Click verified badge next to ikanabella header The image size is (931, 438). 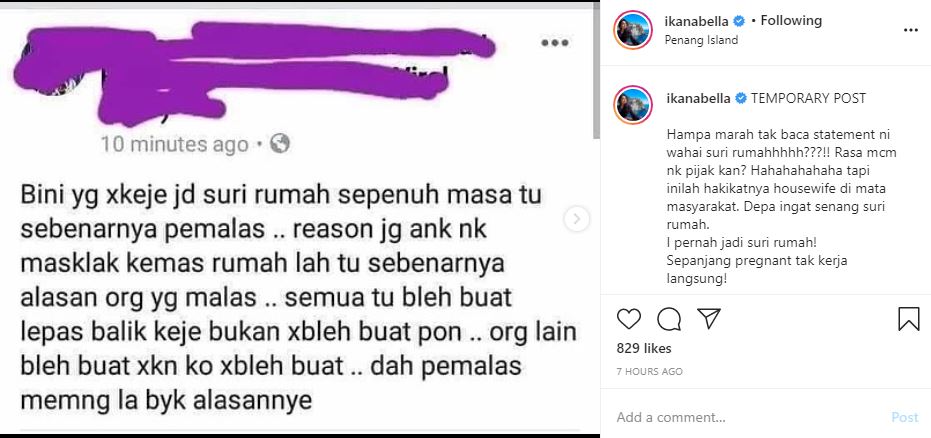coord(739,21)
